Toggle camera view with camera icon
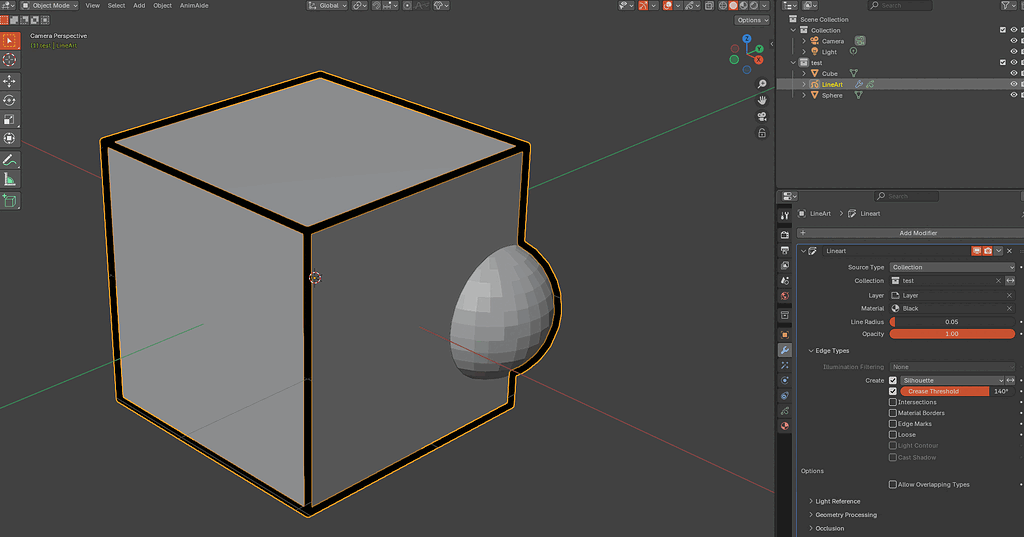1024x537 pixels. pos(761,116)
